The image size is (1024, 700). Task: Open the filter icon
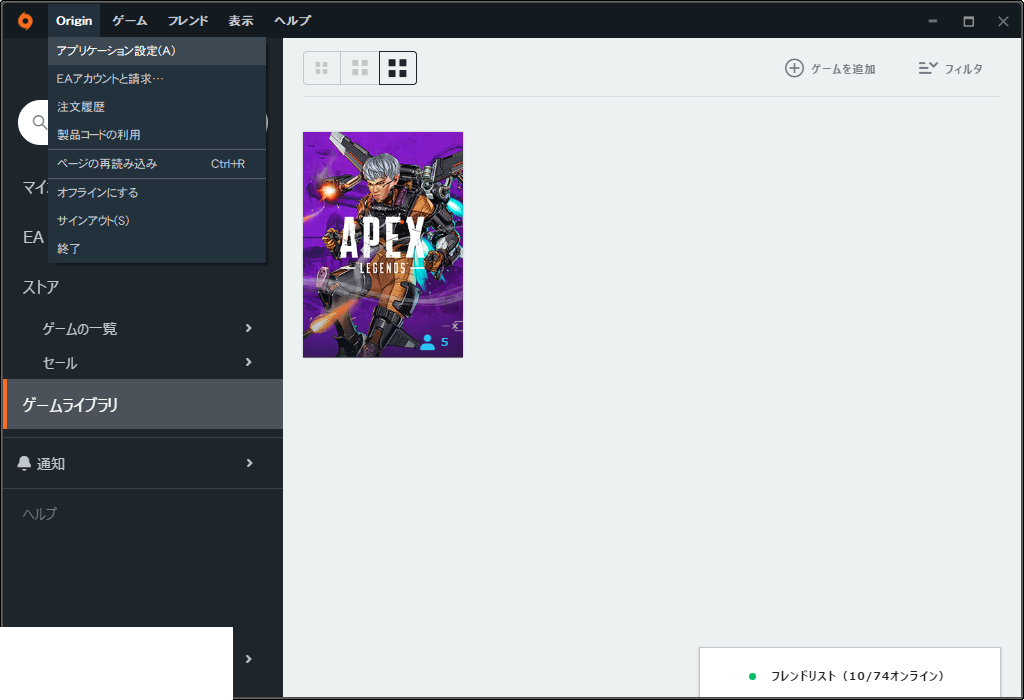[928, 68]
